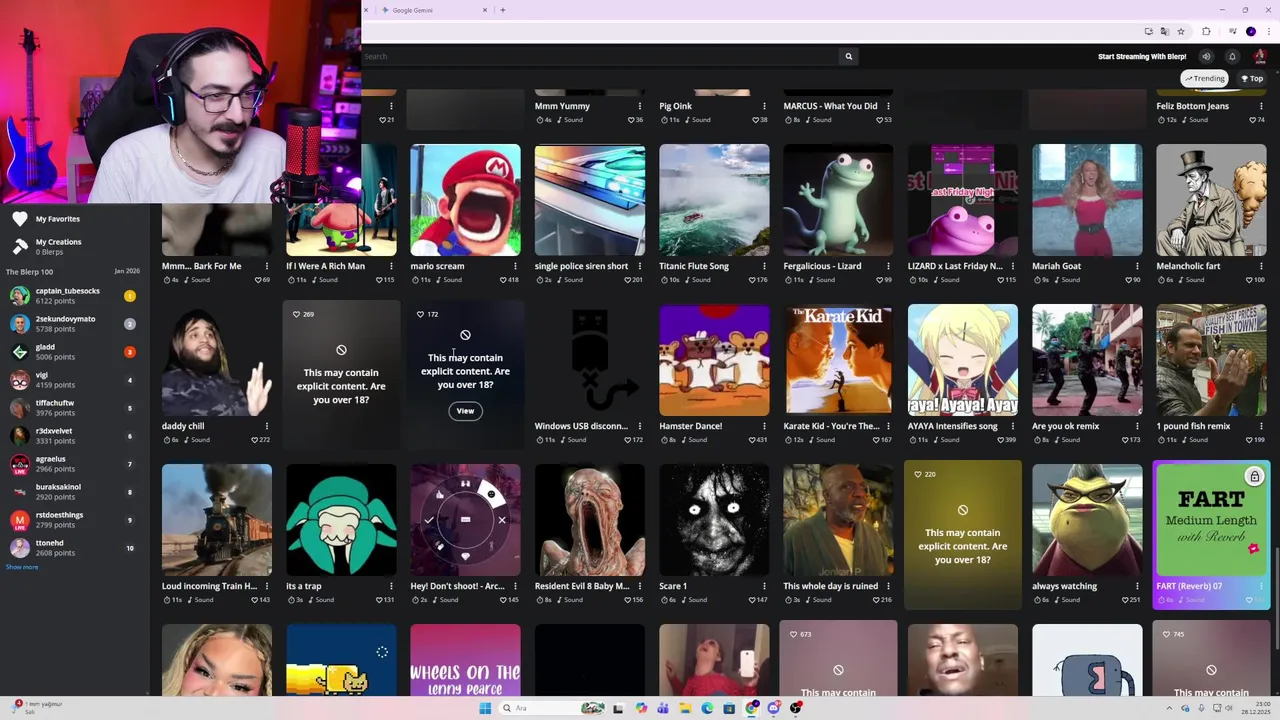The image size is (1280, 720).
Task: Open options menu for Mariah Goat
Action: pos(1137,266)
